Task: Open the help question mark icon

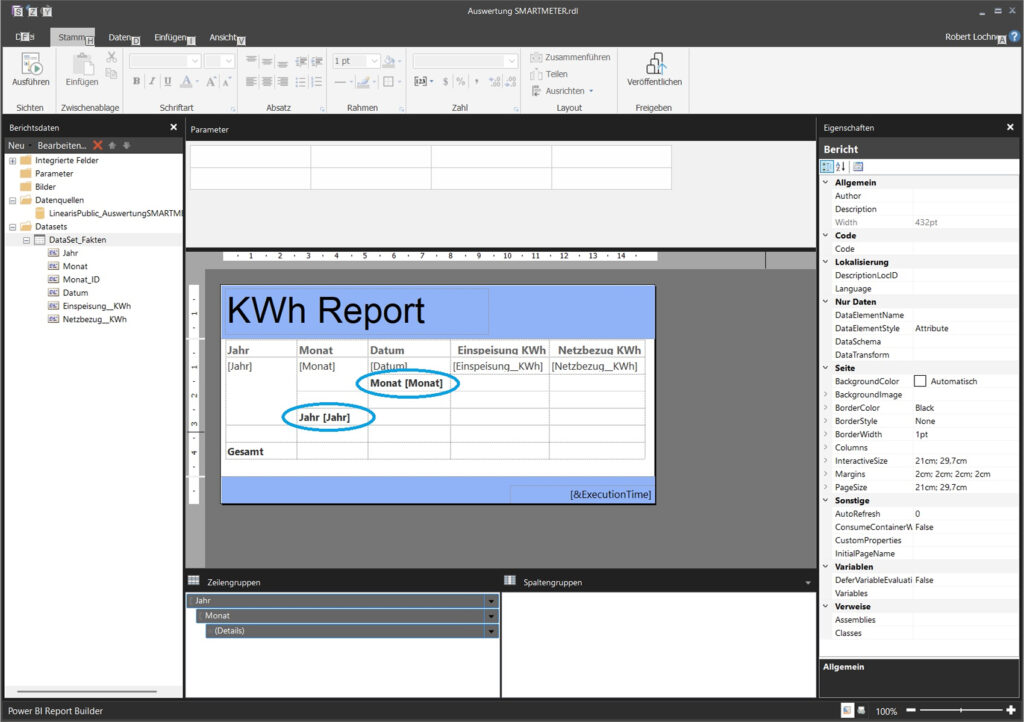Action: pos(1014,36)
